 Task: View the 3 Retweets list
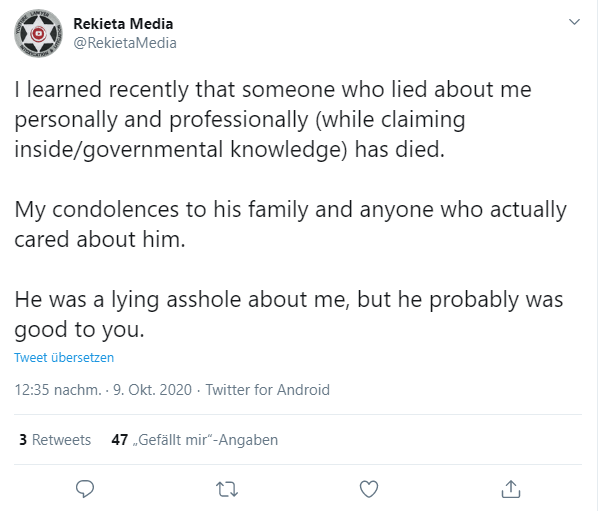[55, 440]
